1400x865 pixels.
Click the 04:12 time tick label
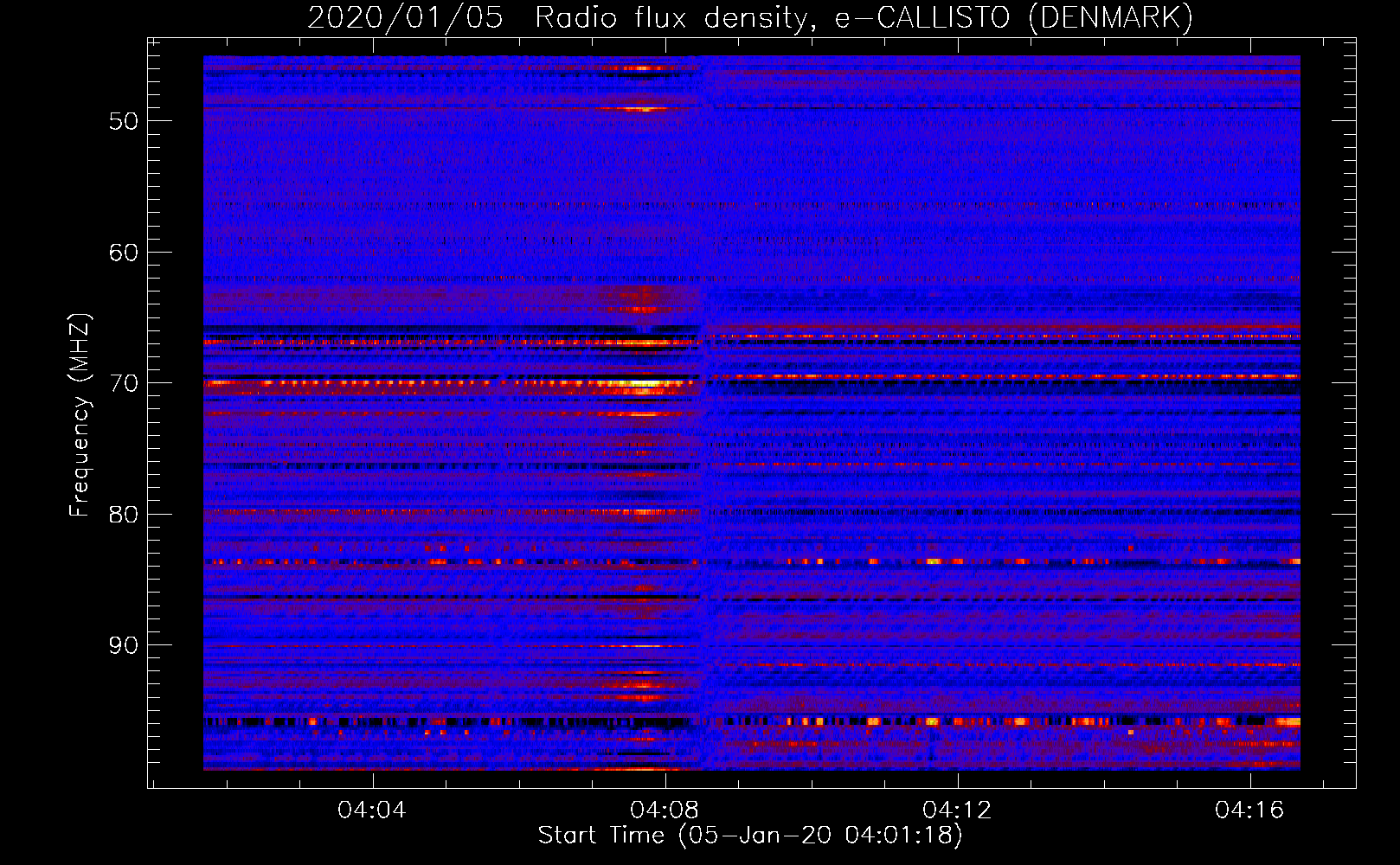click(958, 811)
